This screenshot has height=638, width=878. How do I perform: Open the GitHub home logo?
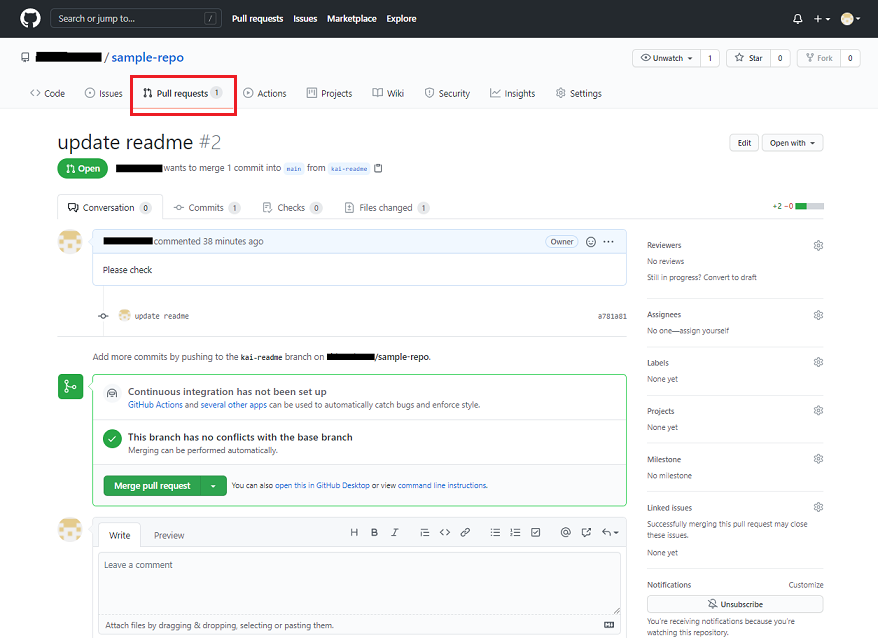[x=30, y=18]
